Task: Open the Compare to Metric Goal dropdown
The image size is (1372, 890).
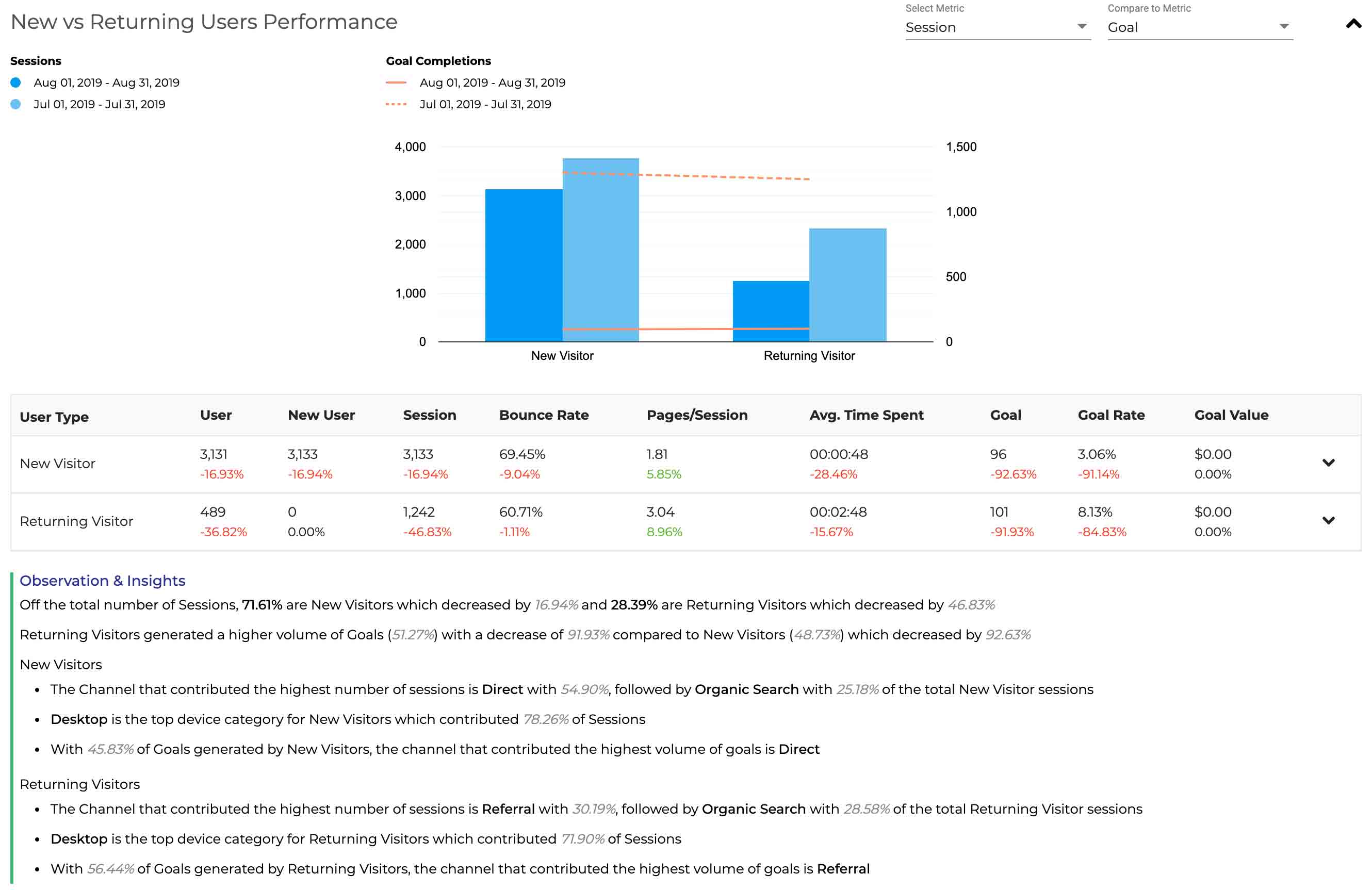Action: (1200, 27)
